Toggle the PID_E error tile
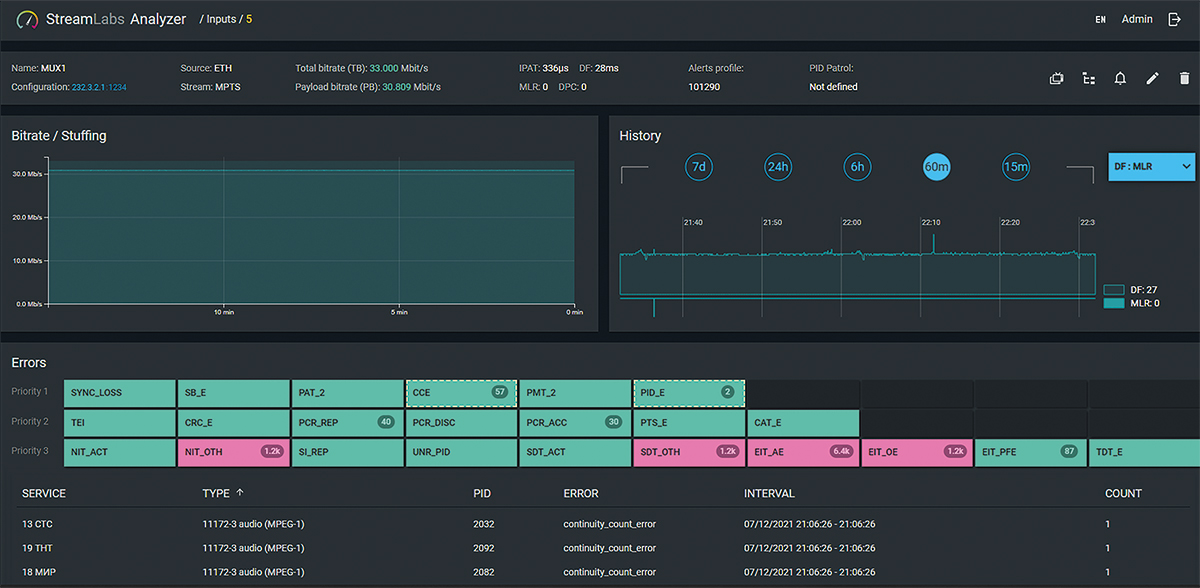 point(689,393)
